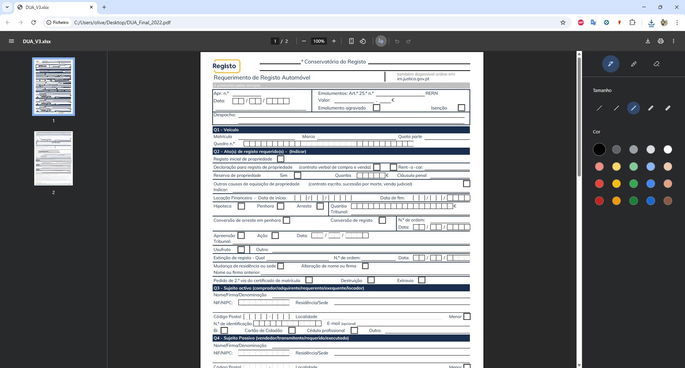This screenshot has width=685, height=368.
Task: Zoom out with the minus icon
Action: pyautogui.click(x=304, y=41)
